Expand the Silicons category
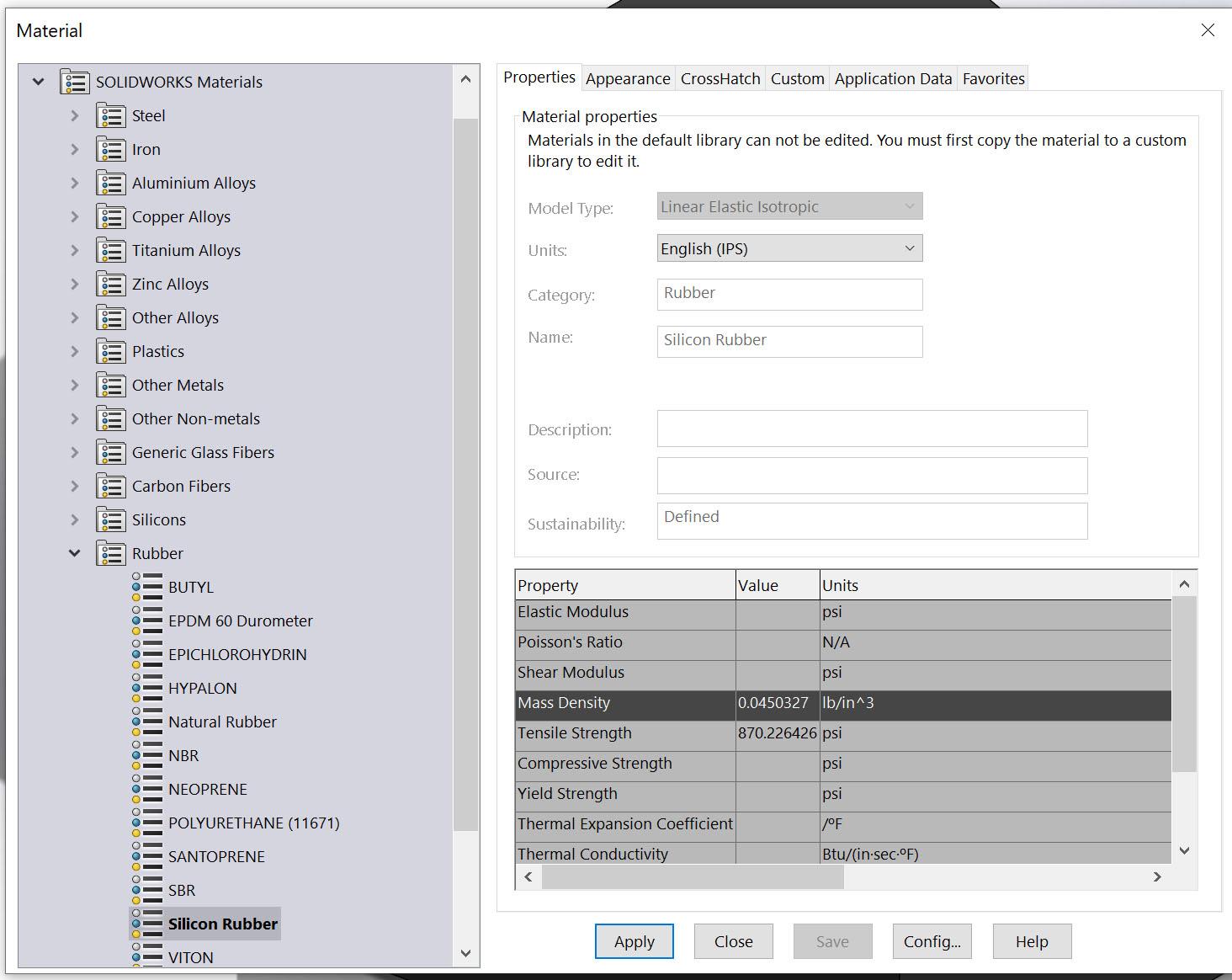Image resolution: width=1232 pixels, height=980 pixels. (x=74, y=519)
